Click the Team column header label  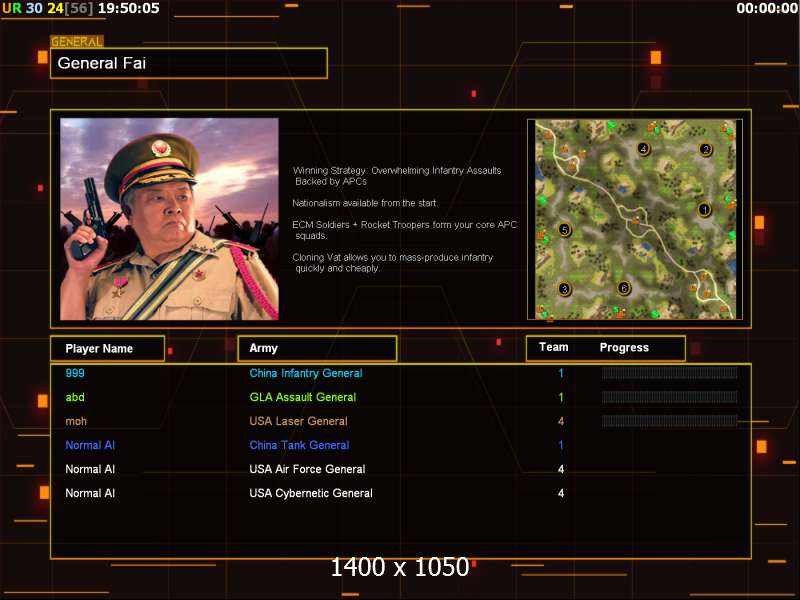coord(554,347)
